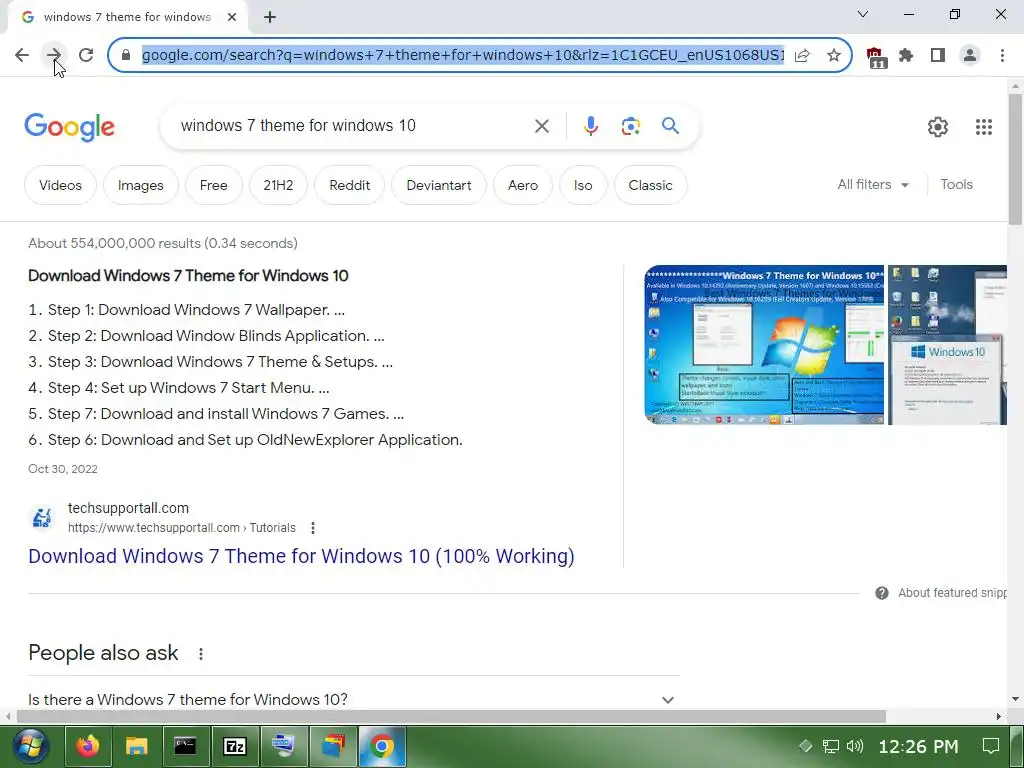Go back using browser back arrow
Viewport: 1024px width, 768px height.
(x=22, y=55)
